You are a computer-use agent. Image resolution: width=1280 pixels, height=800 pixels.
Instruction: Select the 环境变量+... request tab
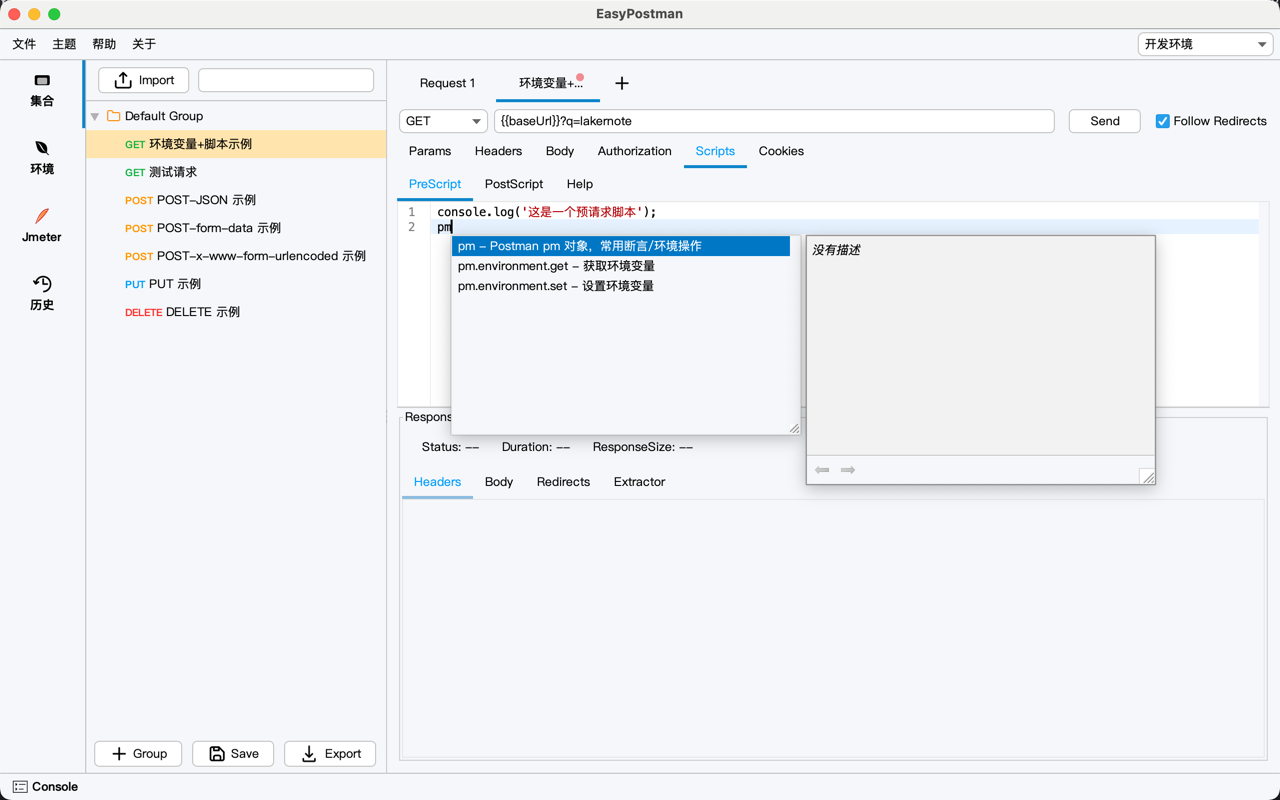[x=548, y=83]
